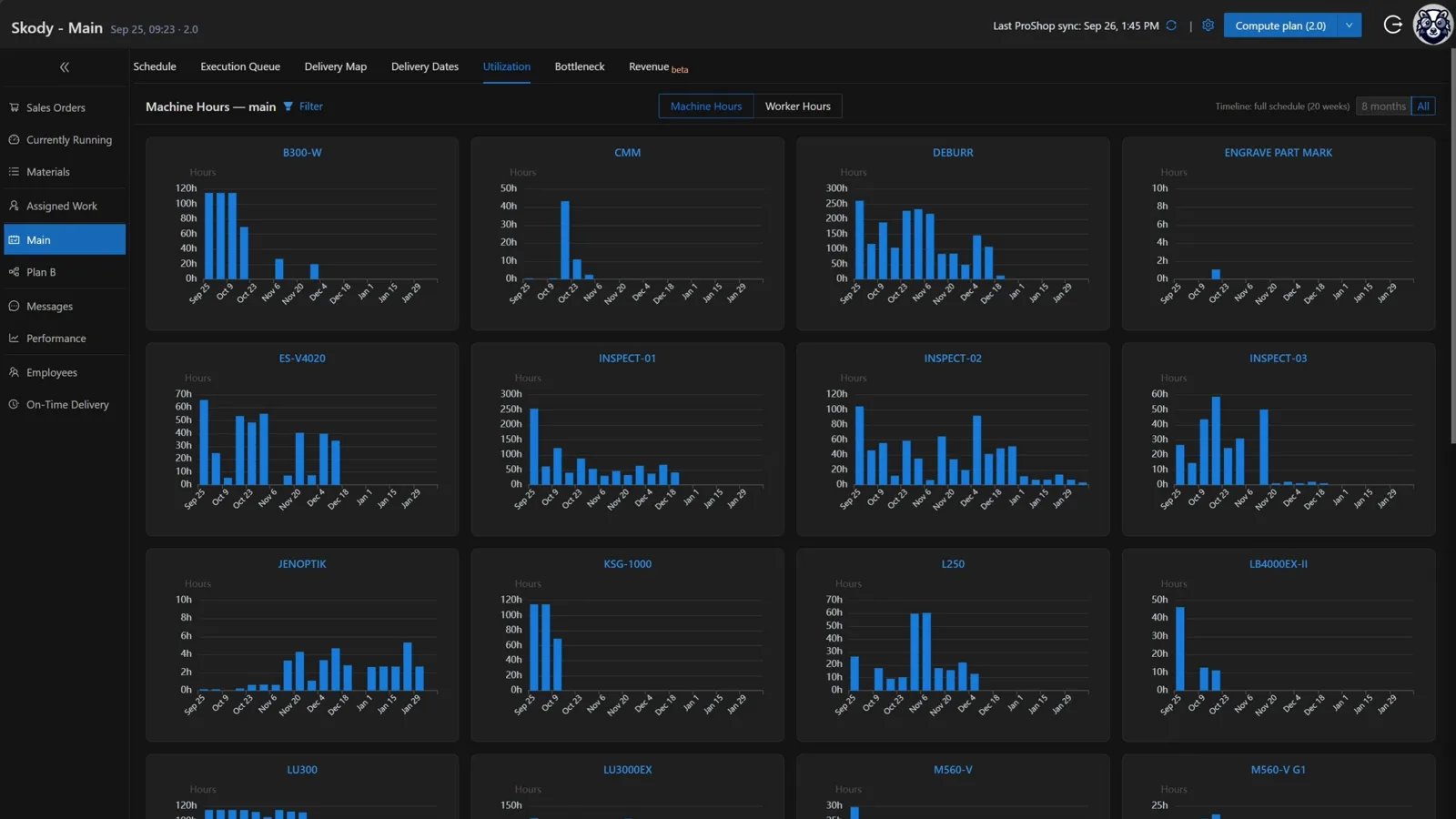
Task: Open settings via the gear icon
Action: (1208, 25)
